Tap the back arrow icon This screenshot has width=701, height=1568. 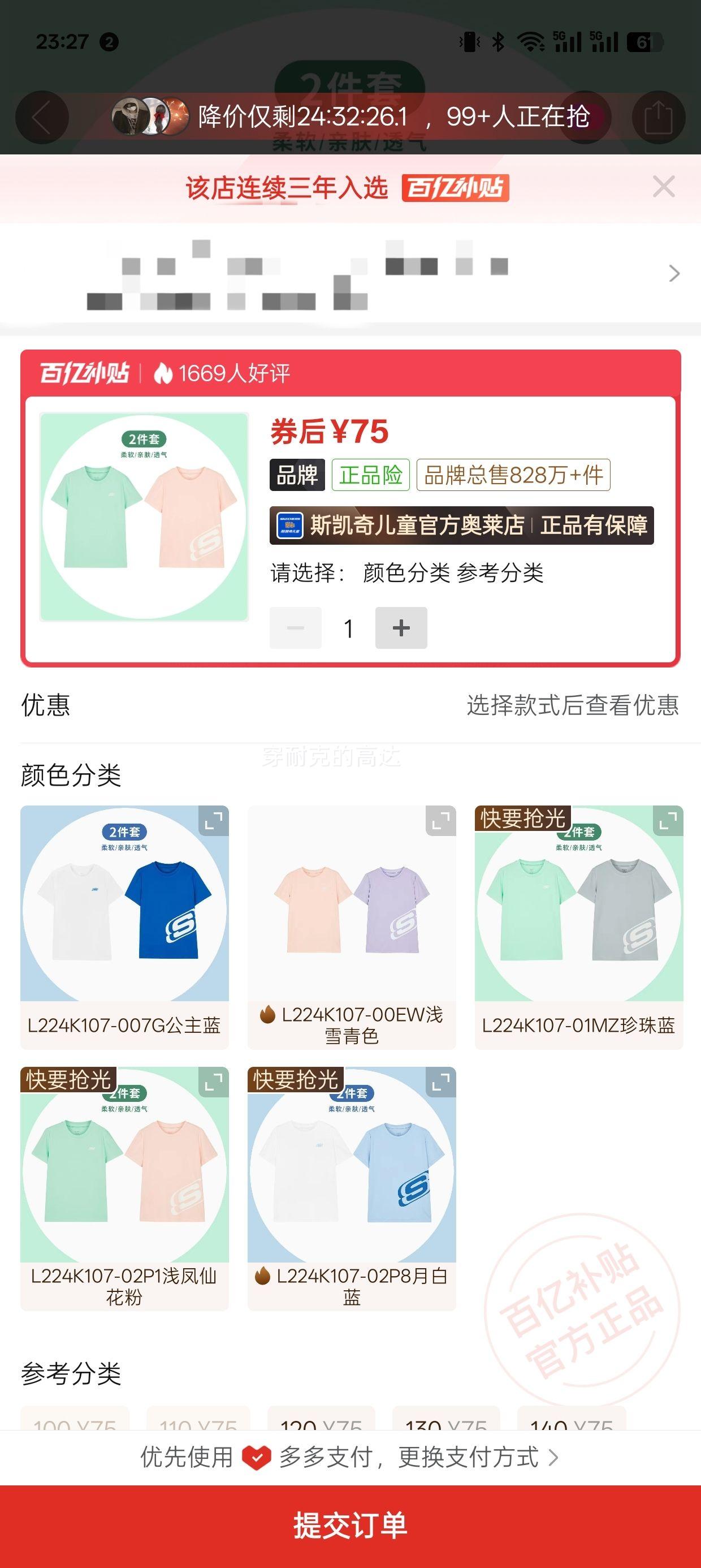[41, 117]
